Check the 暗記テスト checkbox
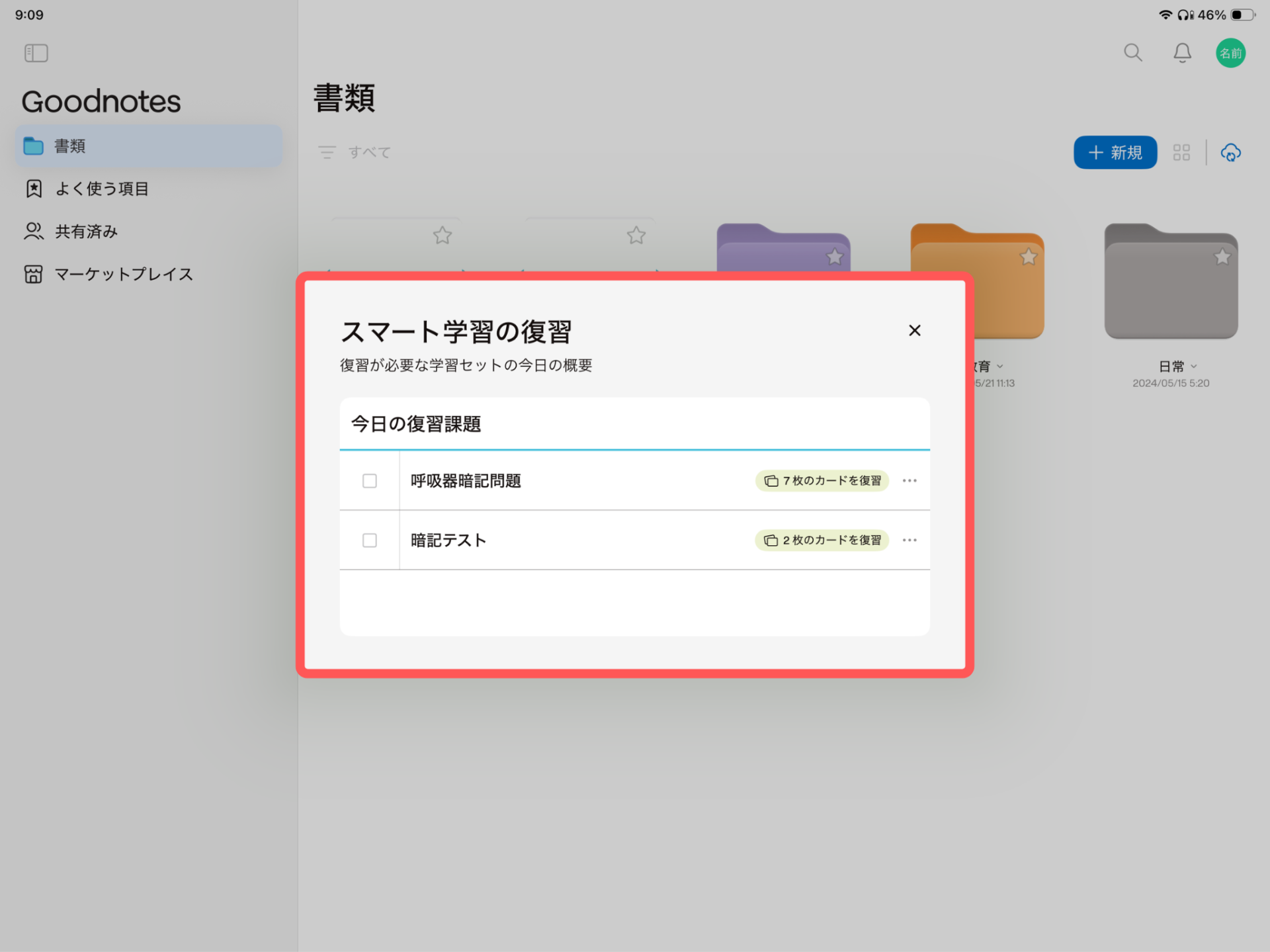The image size is (1270, 952). click(x=370, y=541)
